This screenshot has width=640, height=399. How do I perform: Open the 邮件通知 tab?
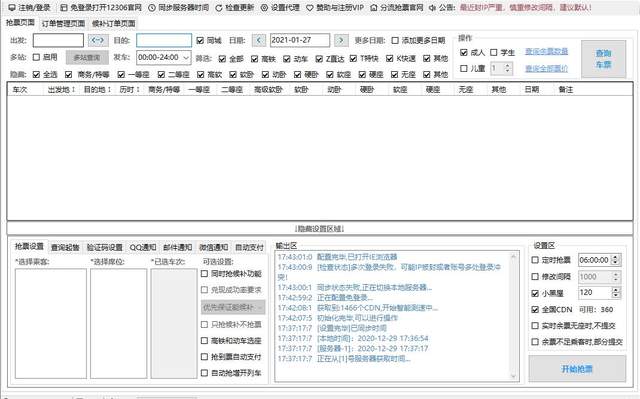point(178,247)
